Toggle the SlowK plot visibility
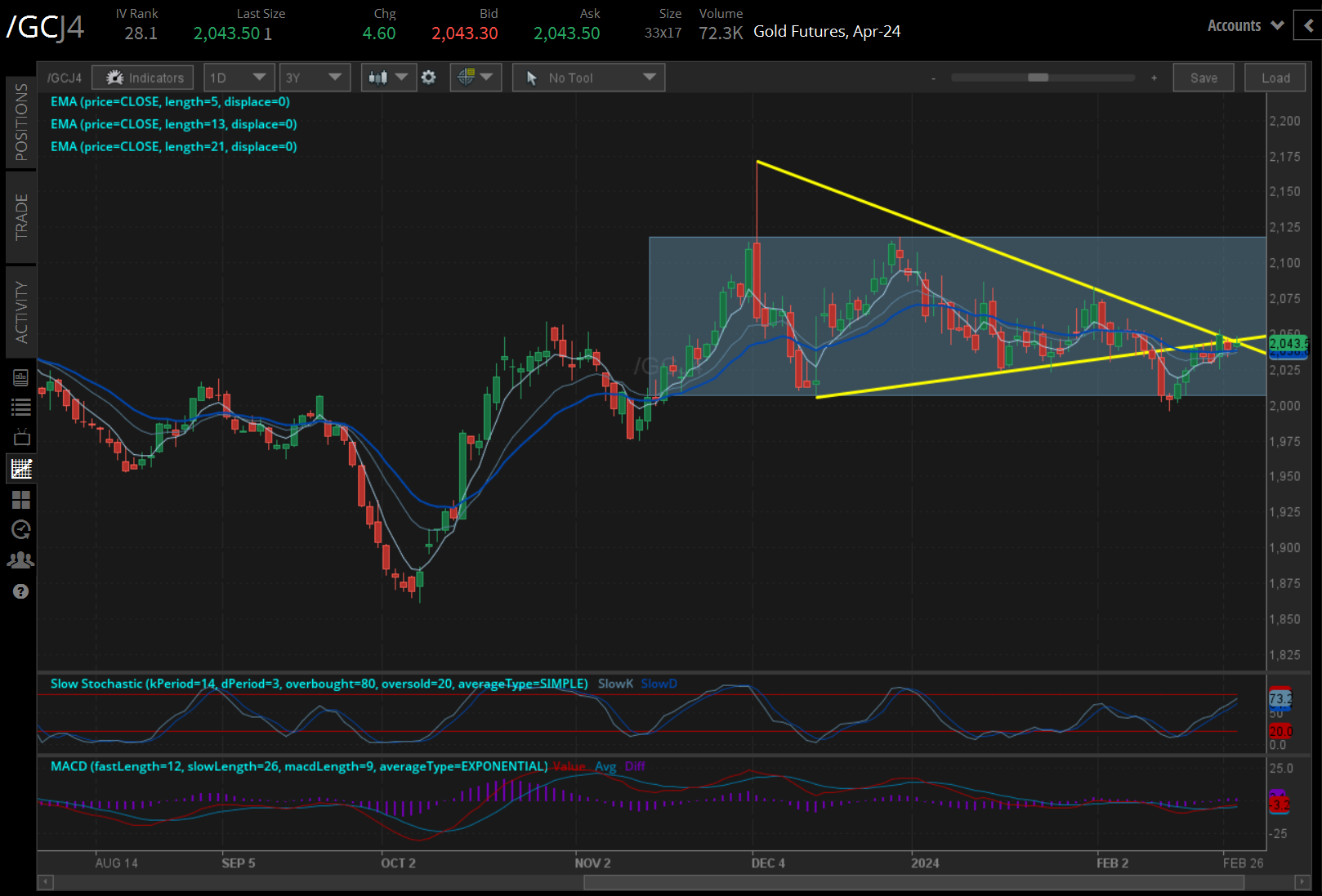This screenshot has height=896, width=1322. click(615, 684)
